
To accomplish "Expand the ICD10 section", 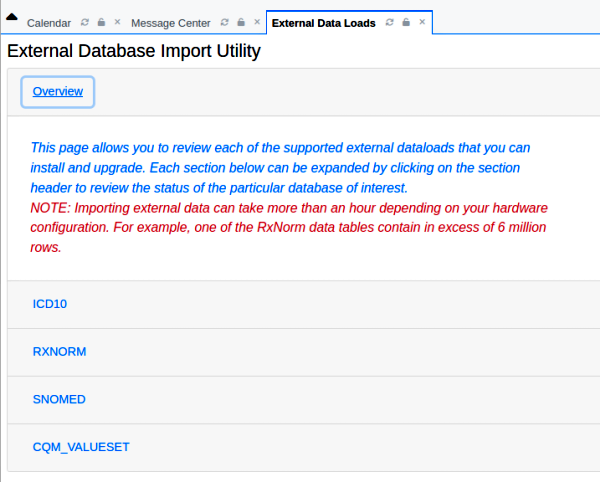I will click(50, 303).
